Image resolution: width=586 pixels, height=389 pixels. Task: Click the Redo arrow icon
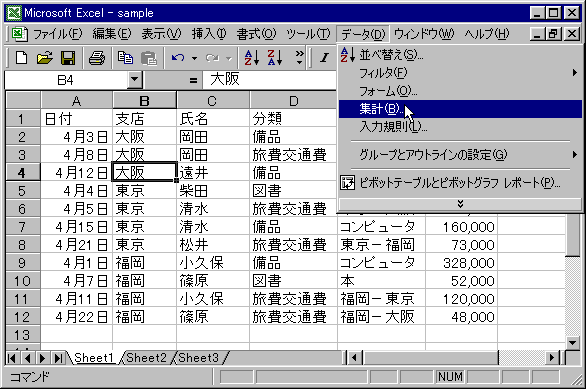[x=212, y=58]
